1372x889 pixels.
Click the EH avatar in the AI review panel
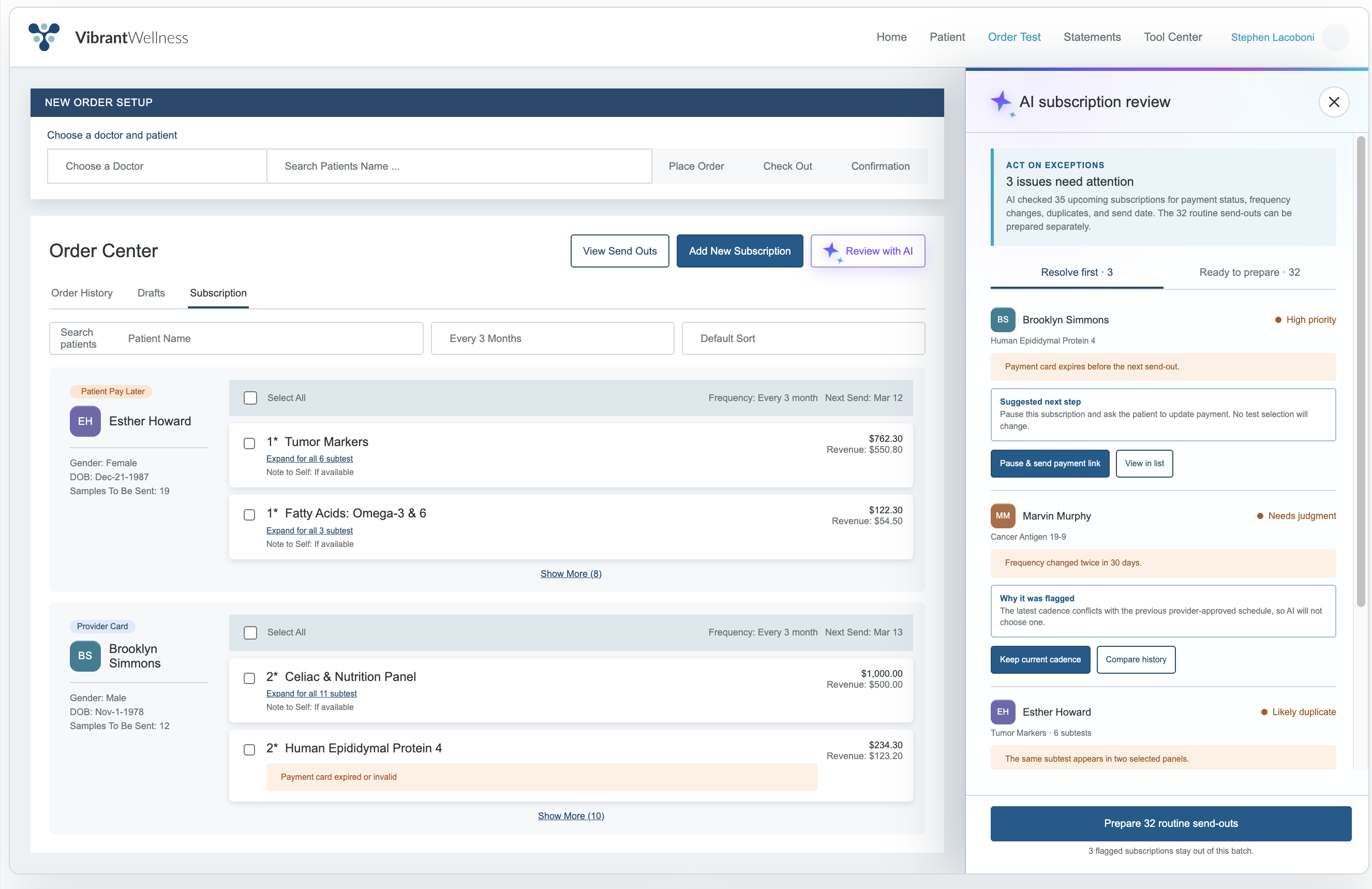[1003, 712]
